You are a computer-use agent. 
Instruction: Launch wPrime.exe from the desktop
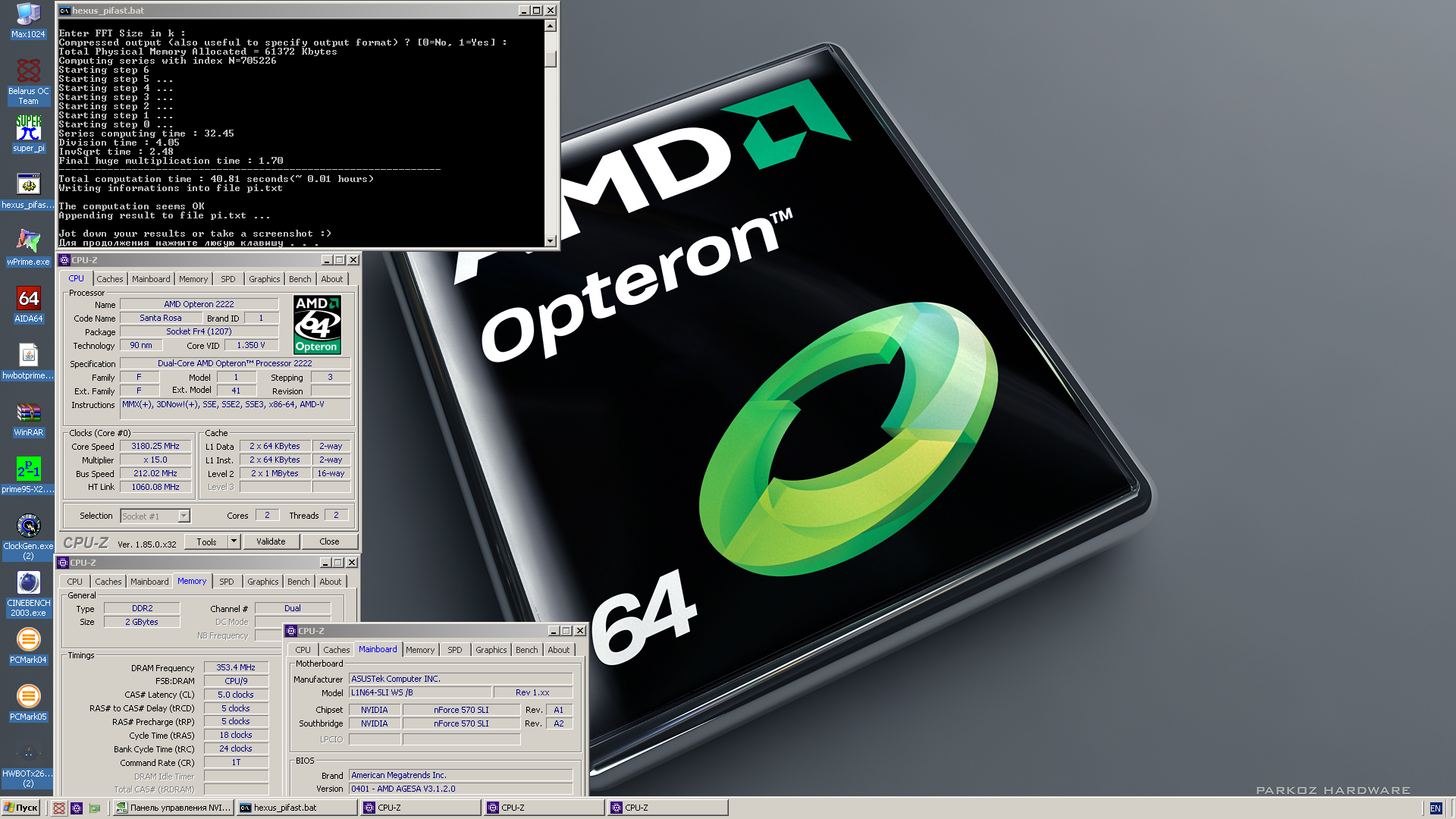pyautogui.click(x=28, y=247)
